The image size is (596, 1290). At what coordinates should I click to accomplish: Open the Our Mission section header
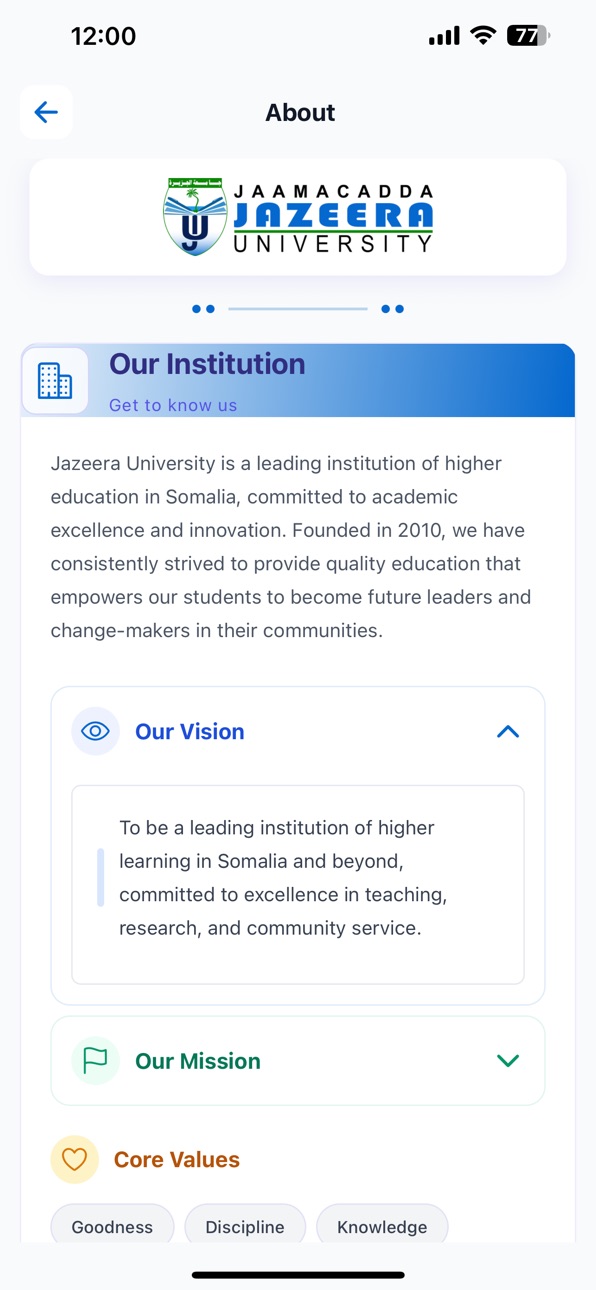click(298, 1061)
